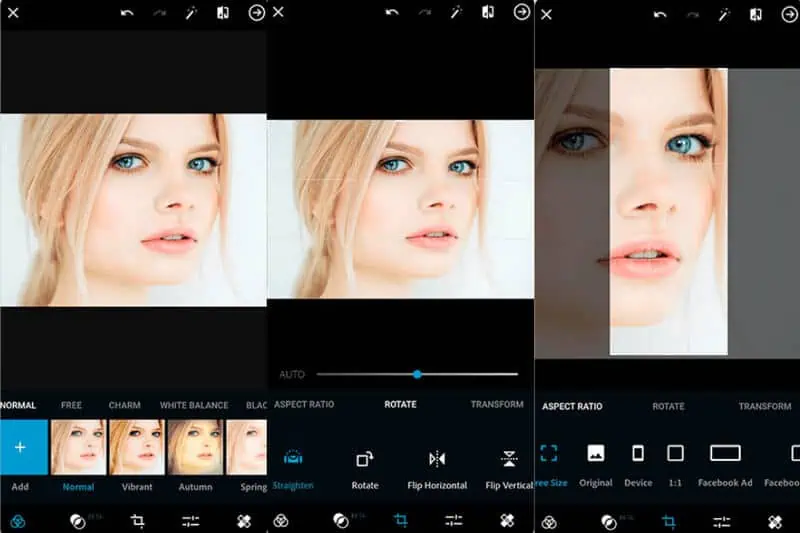Image resolution: width=800 pixels, height=533 pixels.
Task: Tap adjustments sliders icon in right bottom bar
Action: [721, 522]
